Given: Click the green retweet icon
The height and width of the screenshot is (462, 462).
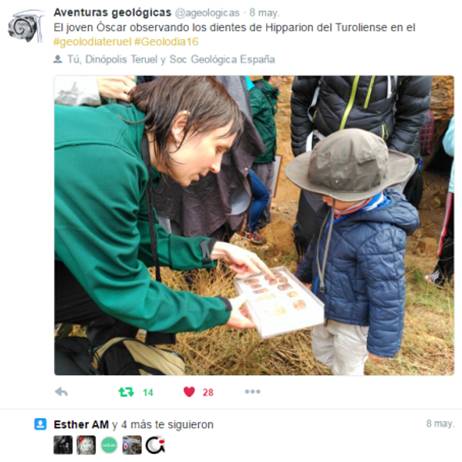Looking at the screenshot, I should pos(126,392).
